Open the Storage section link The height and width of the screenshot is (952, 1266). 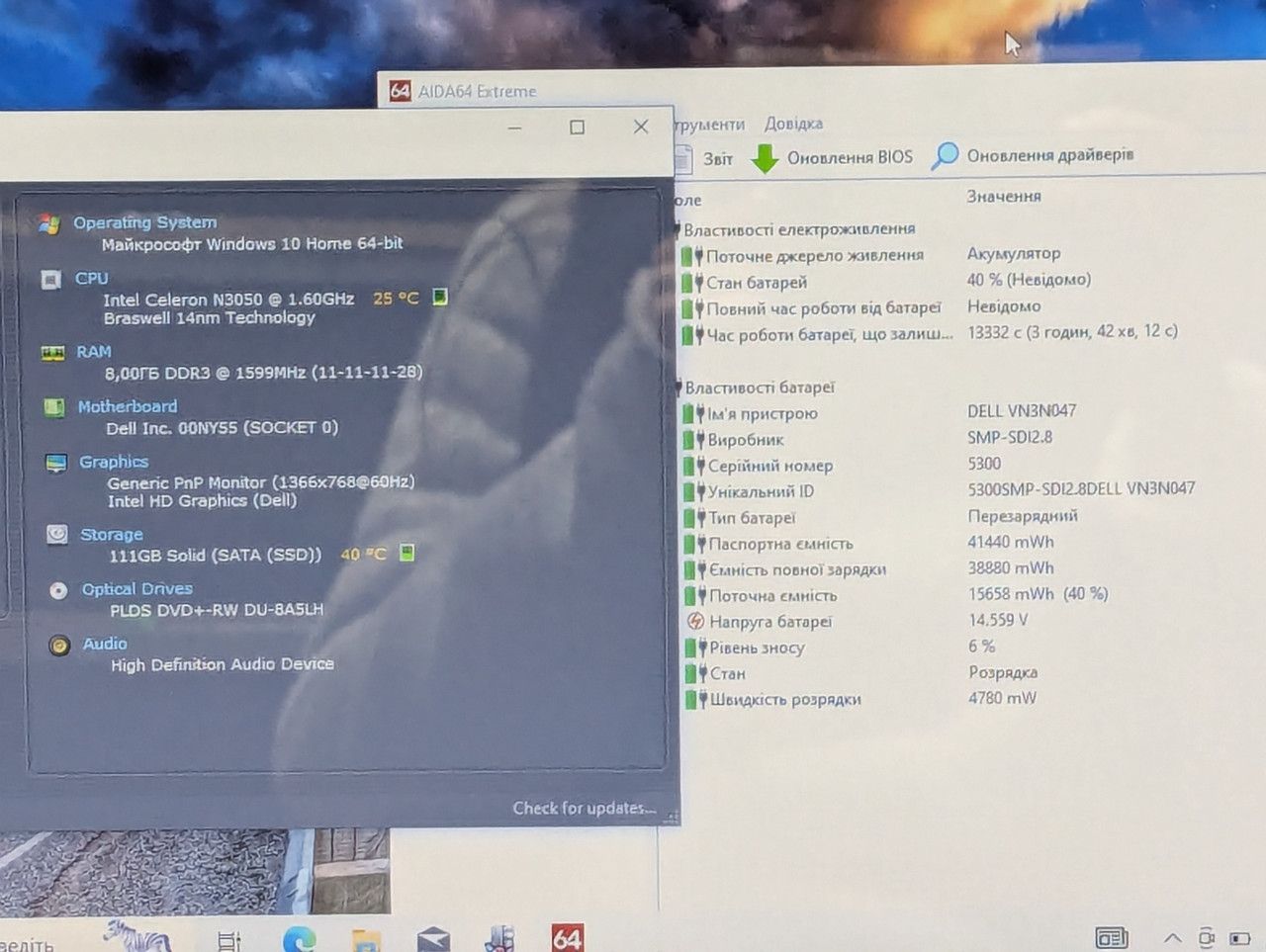click(112, 535)
